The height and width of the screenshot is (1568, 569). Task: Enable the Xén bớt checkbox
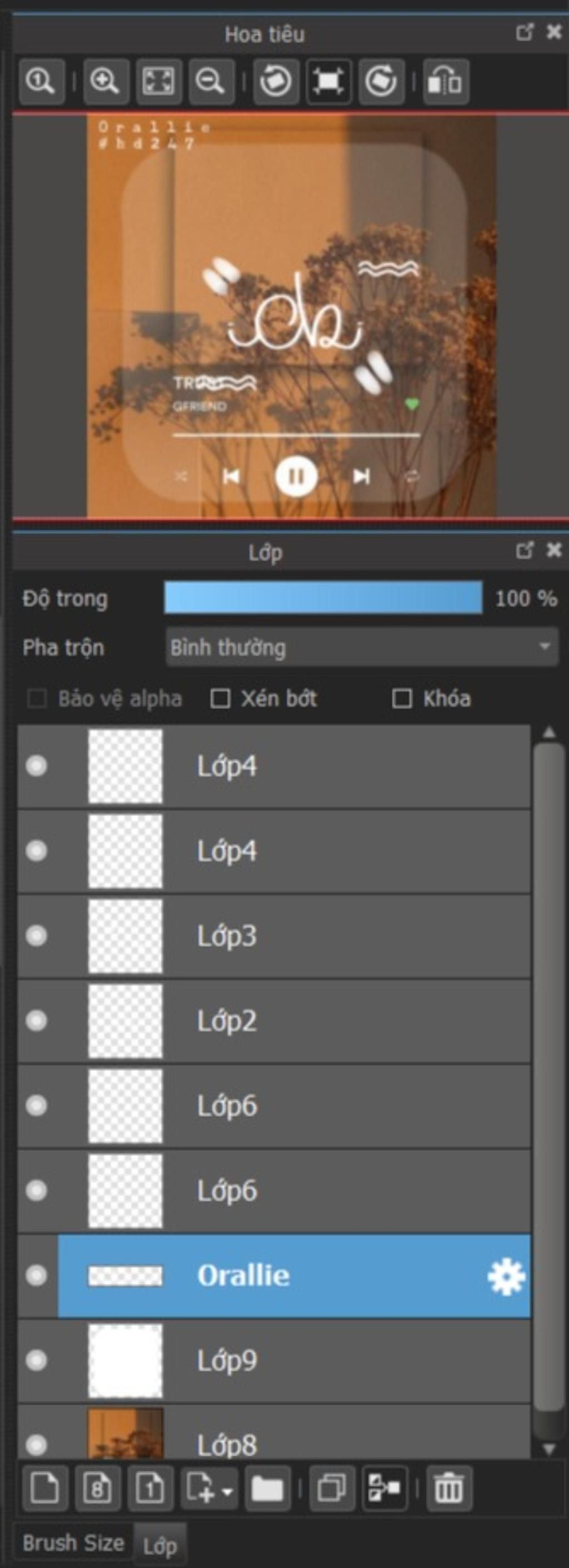[219, 698]
